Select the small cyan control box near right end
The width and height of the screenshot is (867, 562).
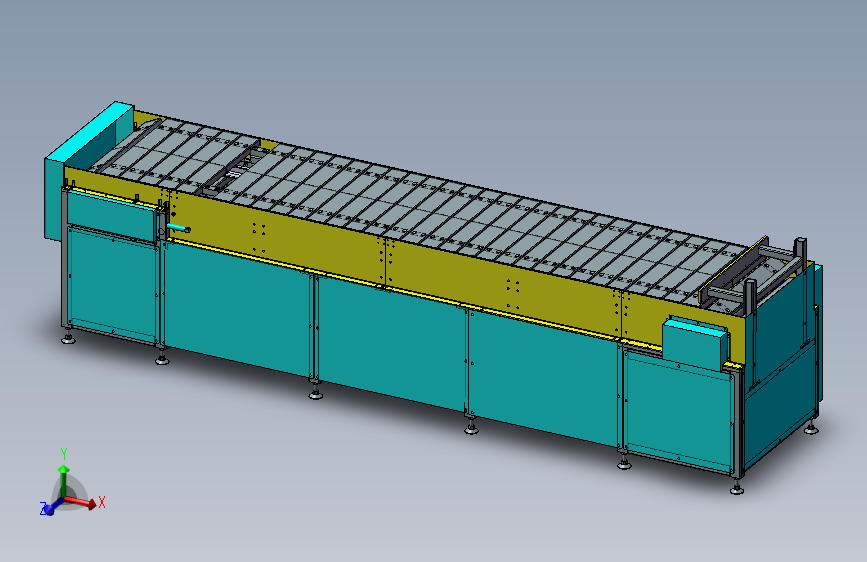[x=694, y=342]
